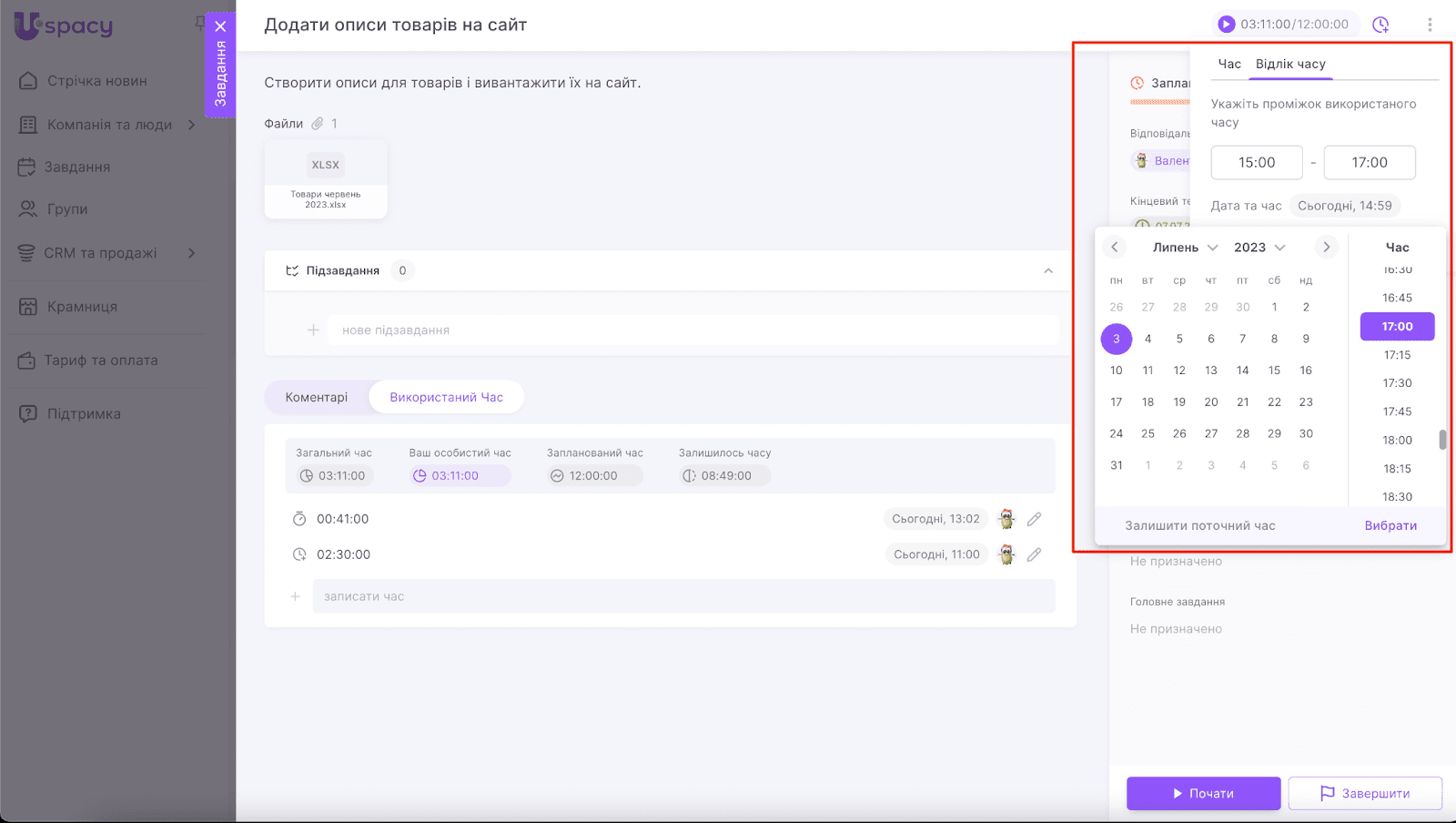Image resolution: width=1456 pixels, height=823 pixels.
Task: Switch to Час tab in popup
Action: click(1229, 64)
